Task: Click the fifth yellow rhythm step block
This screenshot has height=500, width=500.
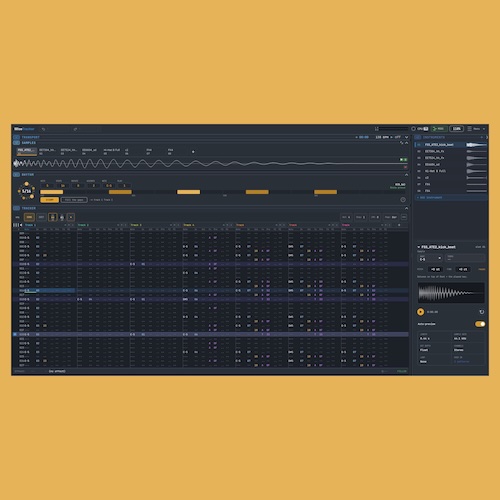Action: pyautogui.click(x=326, y=192)
